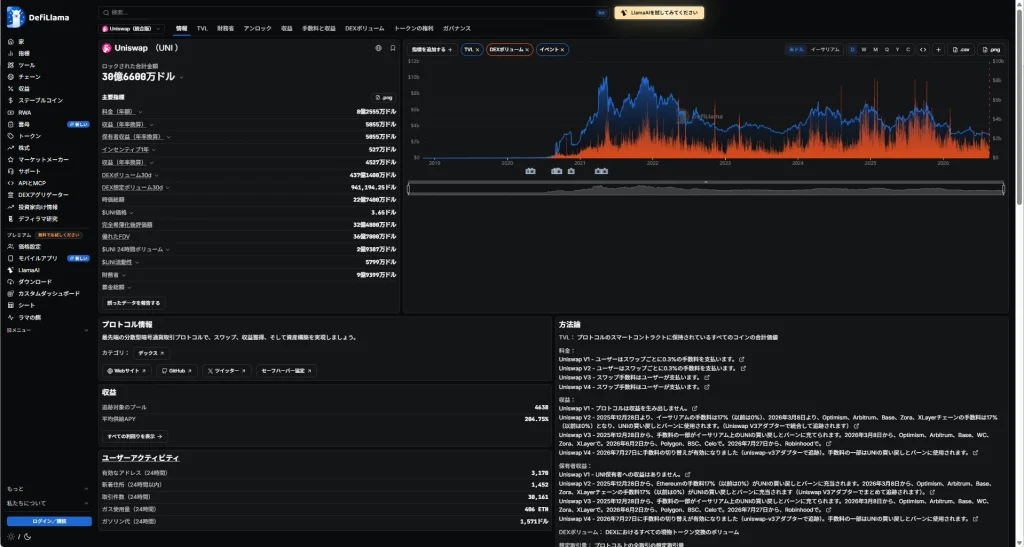Click the chart range slider left handle
1024x547 pixels.
coord(409,189)
